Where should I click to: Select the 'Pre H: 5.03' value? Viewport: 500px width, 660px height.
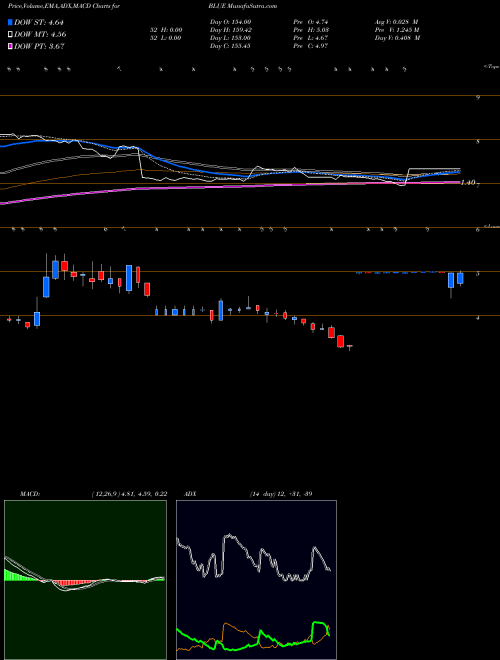[x=311, y=30]
